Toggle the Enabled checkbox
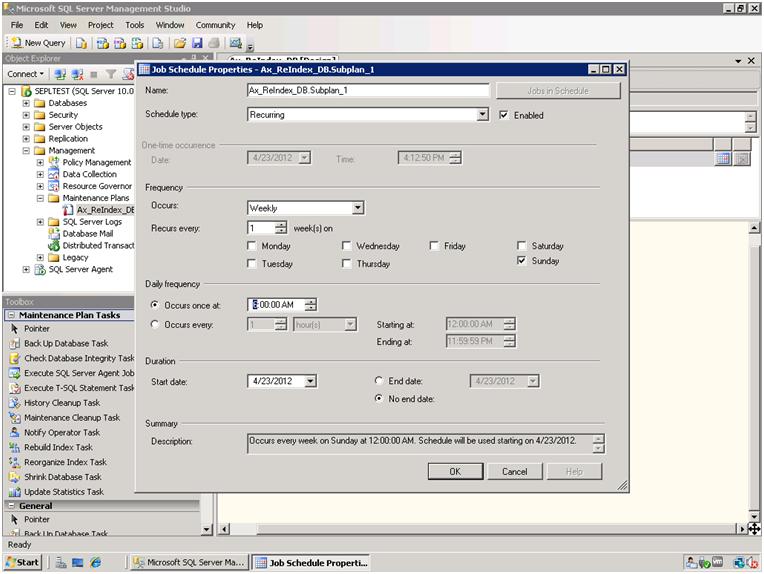Image resolution: width=764 pixels, height=574 pixels. click(504, 115)
